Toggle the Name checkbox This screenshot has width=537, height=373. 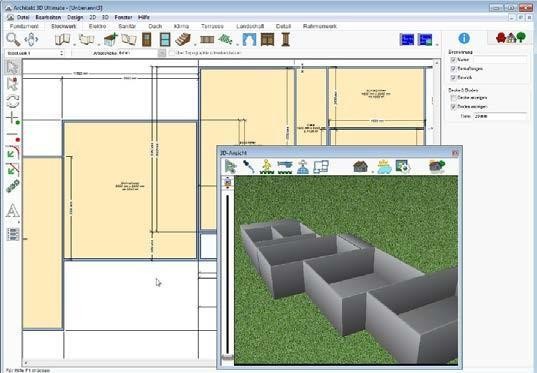click(x=453, y=60)
